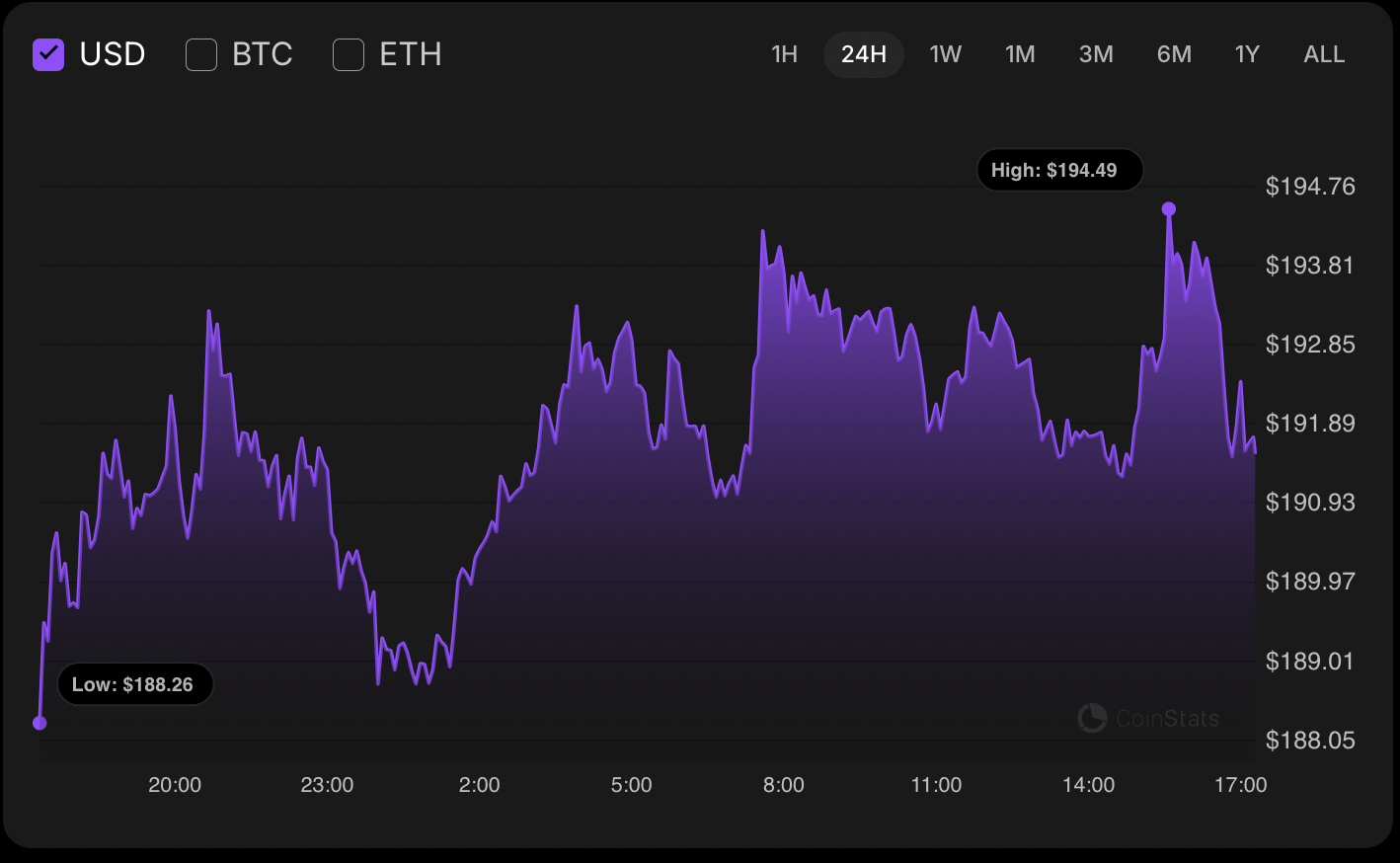Screen dimensions: 1400x863
Task: Uncheck the USD currency checkbox
Action: tap(48, 54)
